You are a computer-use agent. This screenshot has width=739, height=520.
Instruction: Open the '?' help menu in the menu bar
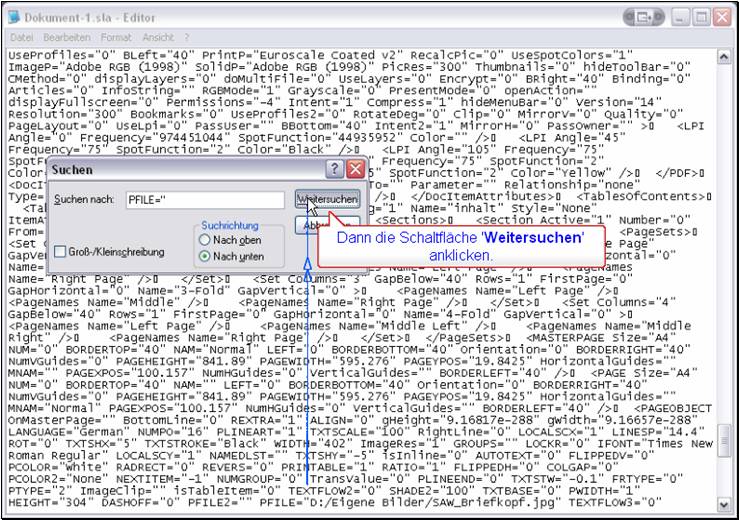pyautogui.click(x=184, y=37)
